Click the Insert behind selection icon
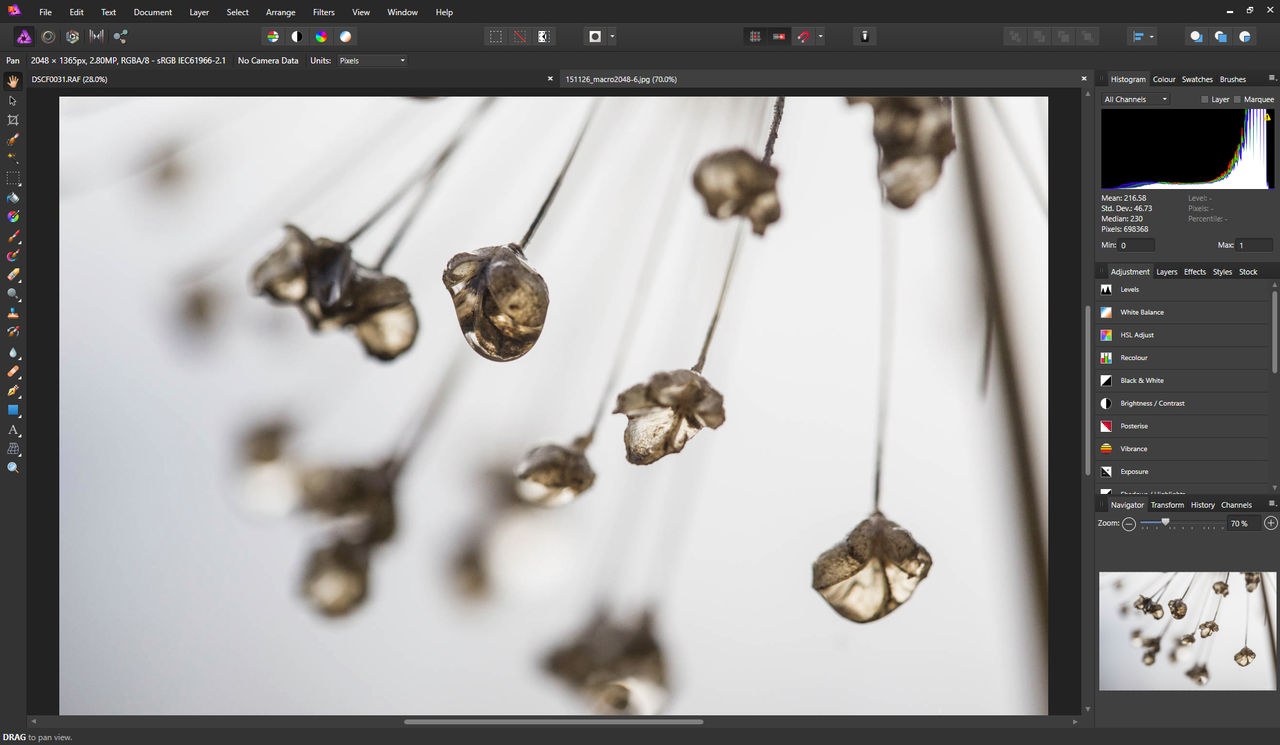The height and width of the screenshot is (745, 1280). pyautogui.click(x=1195, y=36)
